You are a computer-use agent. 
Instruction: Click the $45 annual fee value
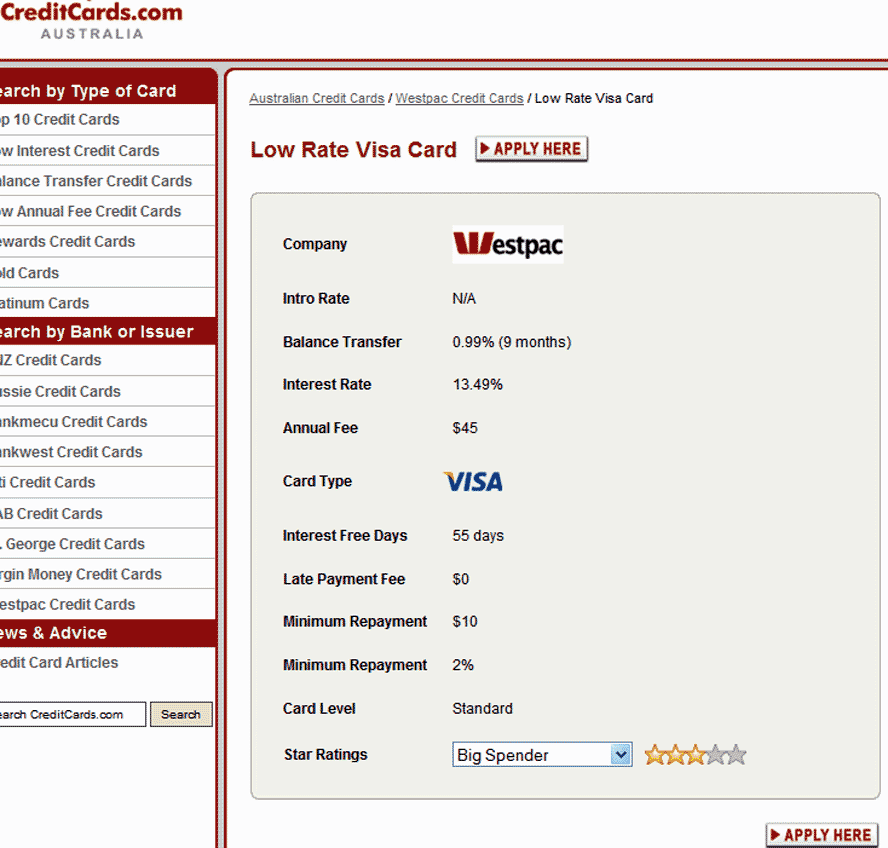tap(465, 428)
